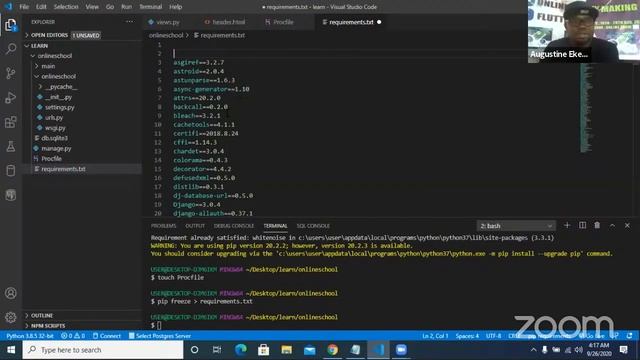Click the editor minimap
This screenshot has height=360, width=640.
[586, 108]
